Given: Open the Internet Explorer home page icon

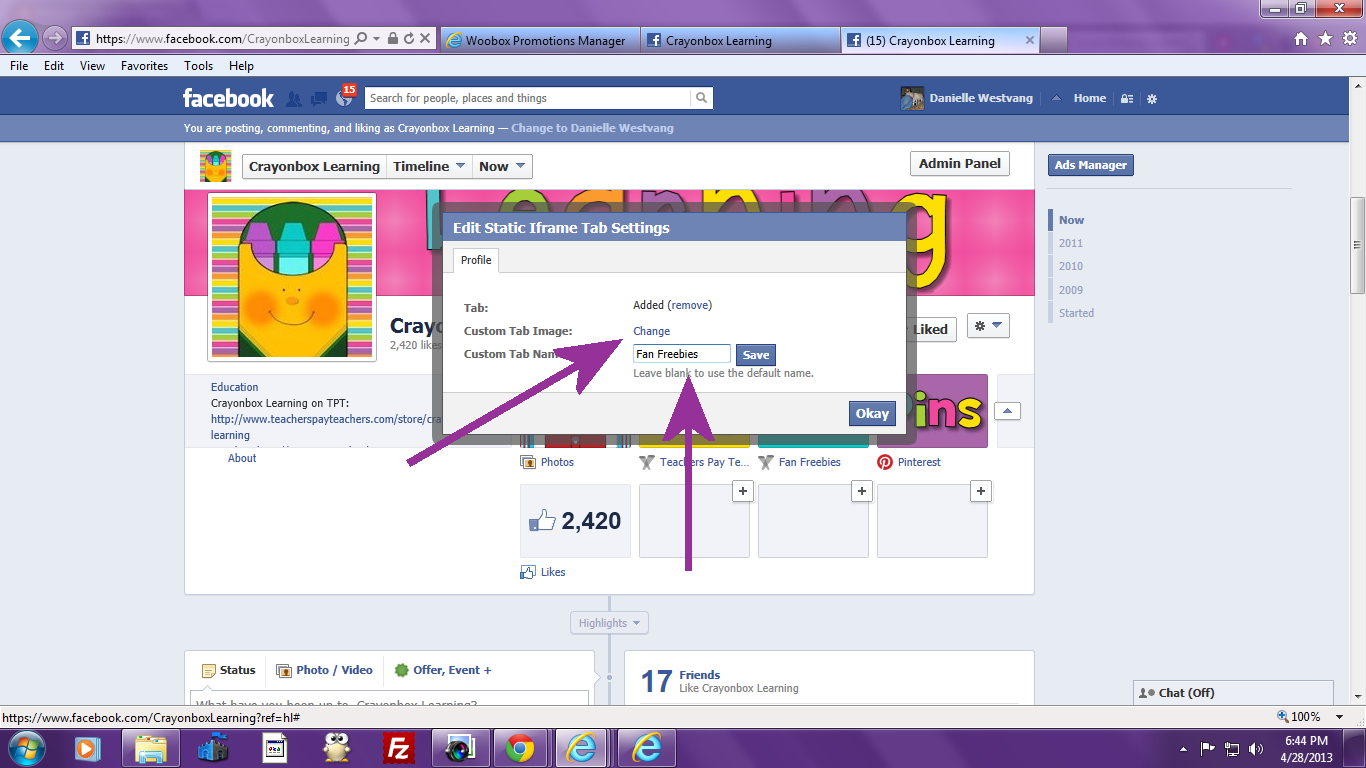Looking at the screenshot, I should pos(1301,39).
